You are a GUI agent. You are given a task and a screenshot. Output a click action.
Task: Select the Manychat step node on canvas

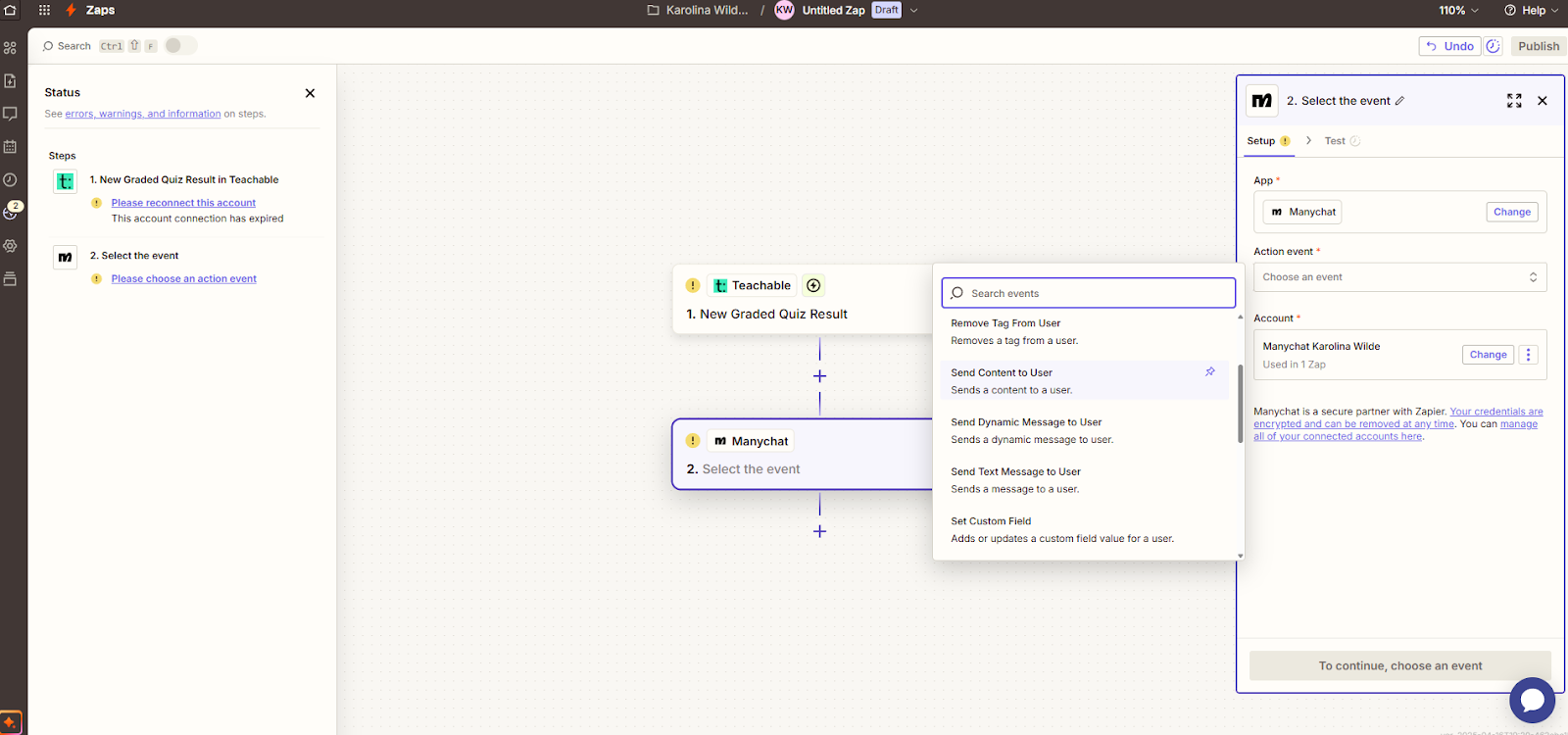[803, 454]
